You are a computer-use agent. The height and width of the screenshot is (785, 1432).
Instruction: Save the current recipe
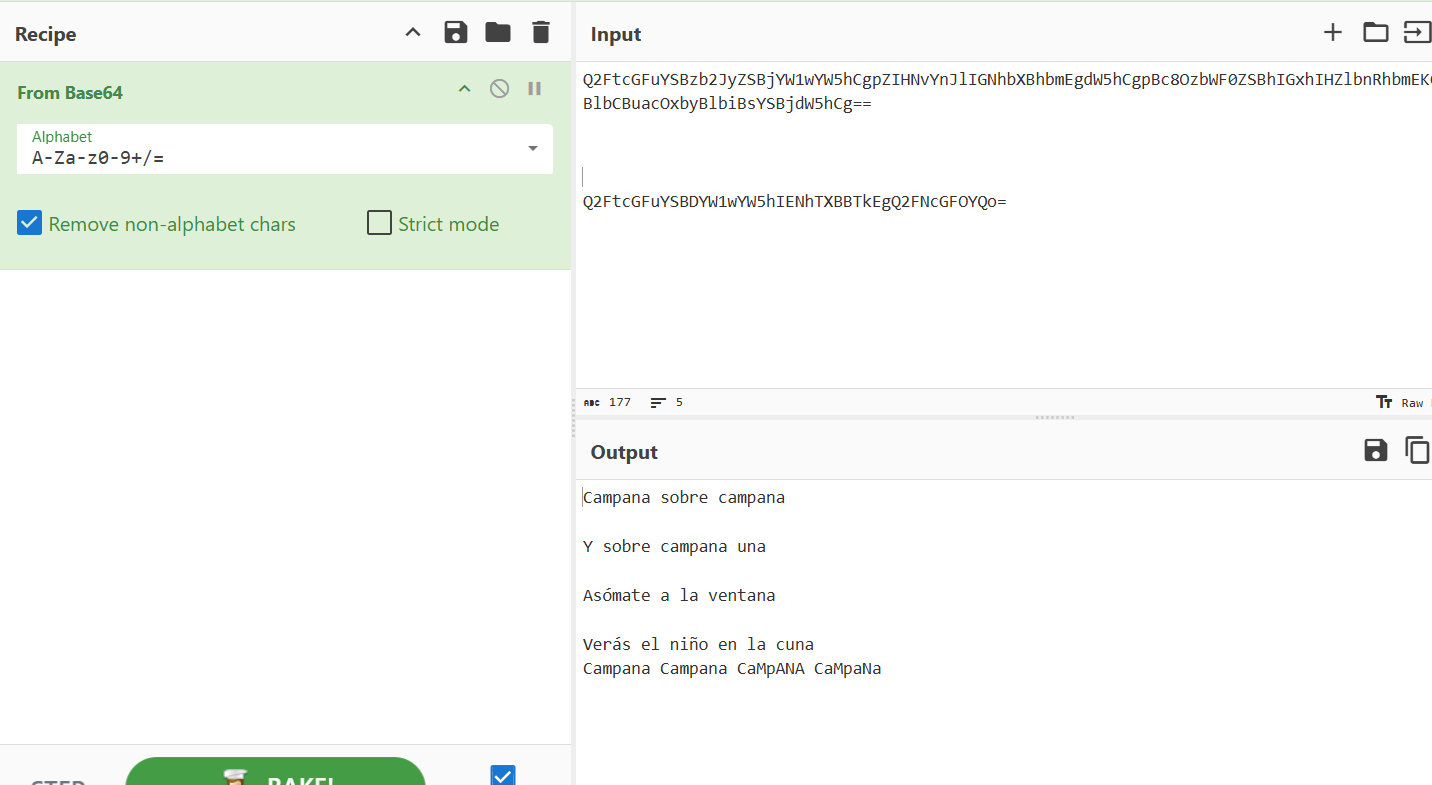coord(456,33)
